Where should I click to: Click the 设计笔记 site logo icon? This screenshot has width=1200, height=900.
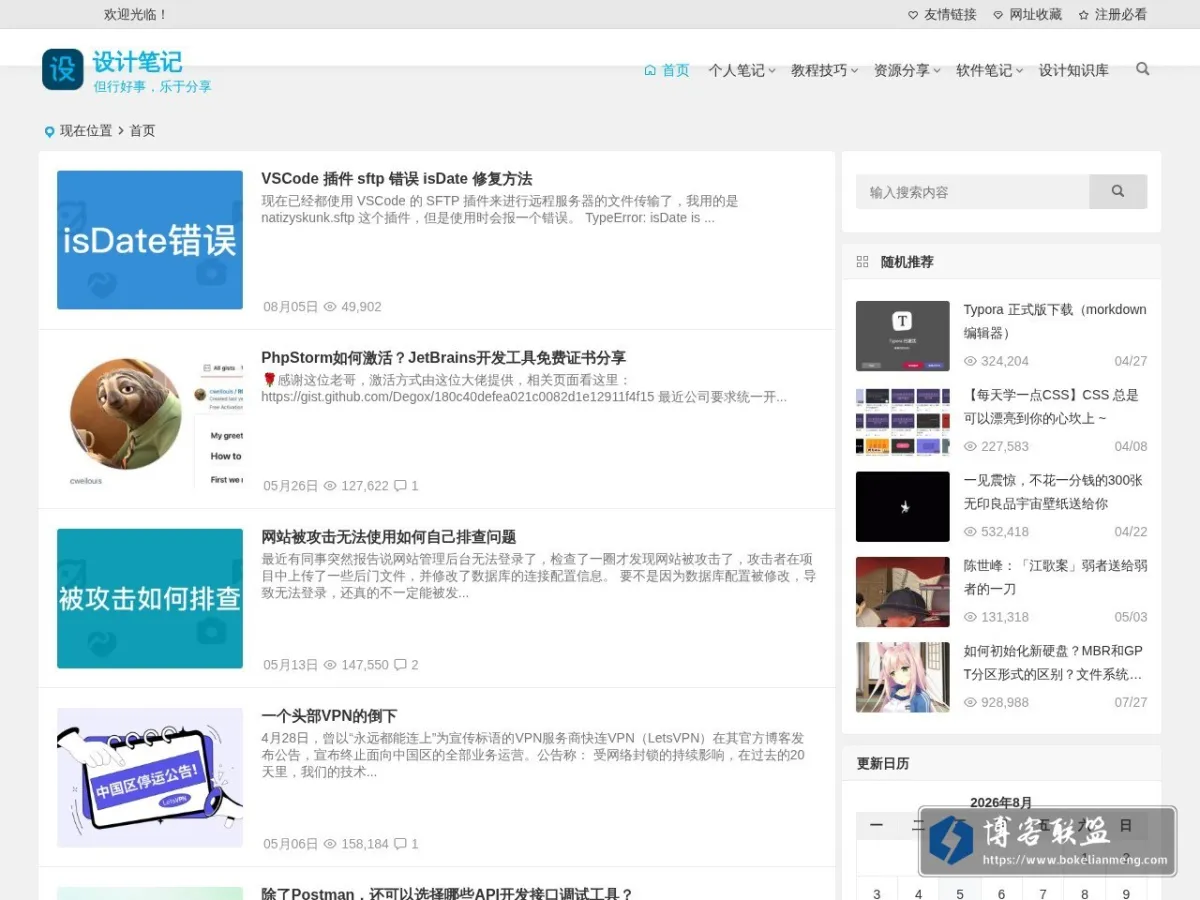click(63, 70)
